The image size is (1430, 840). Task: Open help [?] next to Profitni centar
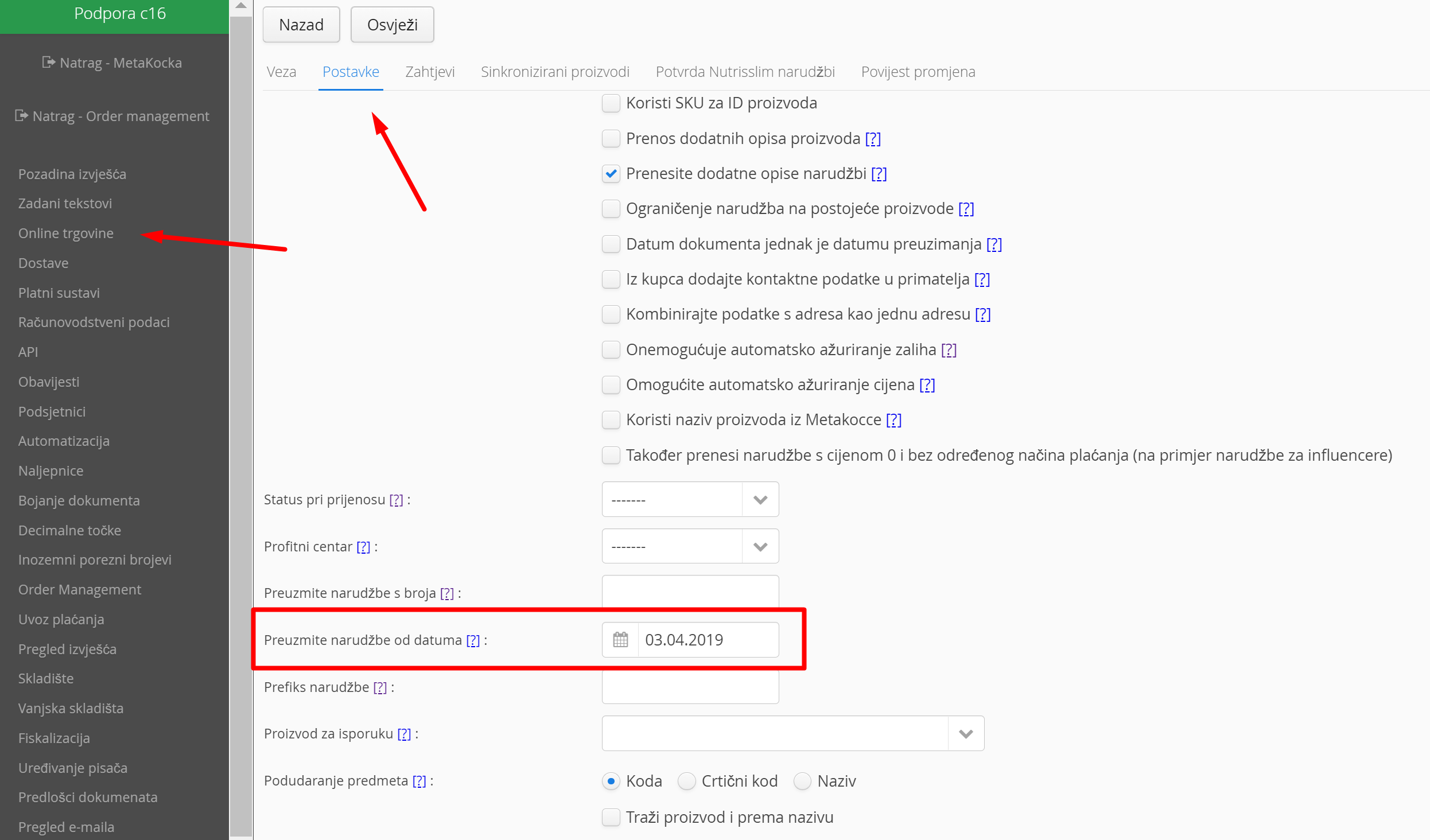coord(363,547)
